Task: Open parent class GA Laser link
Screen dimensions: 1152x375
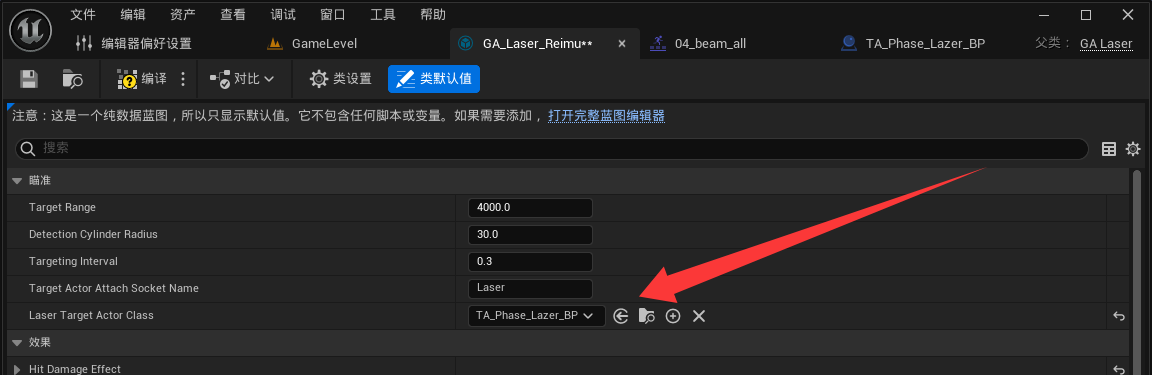Action: pos(1106,44)
